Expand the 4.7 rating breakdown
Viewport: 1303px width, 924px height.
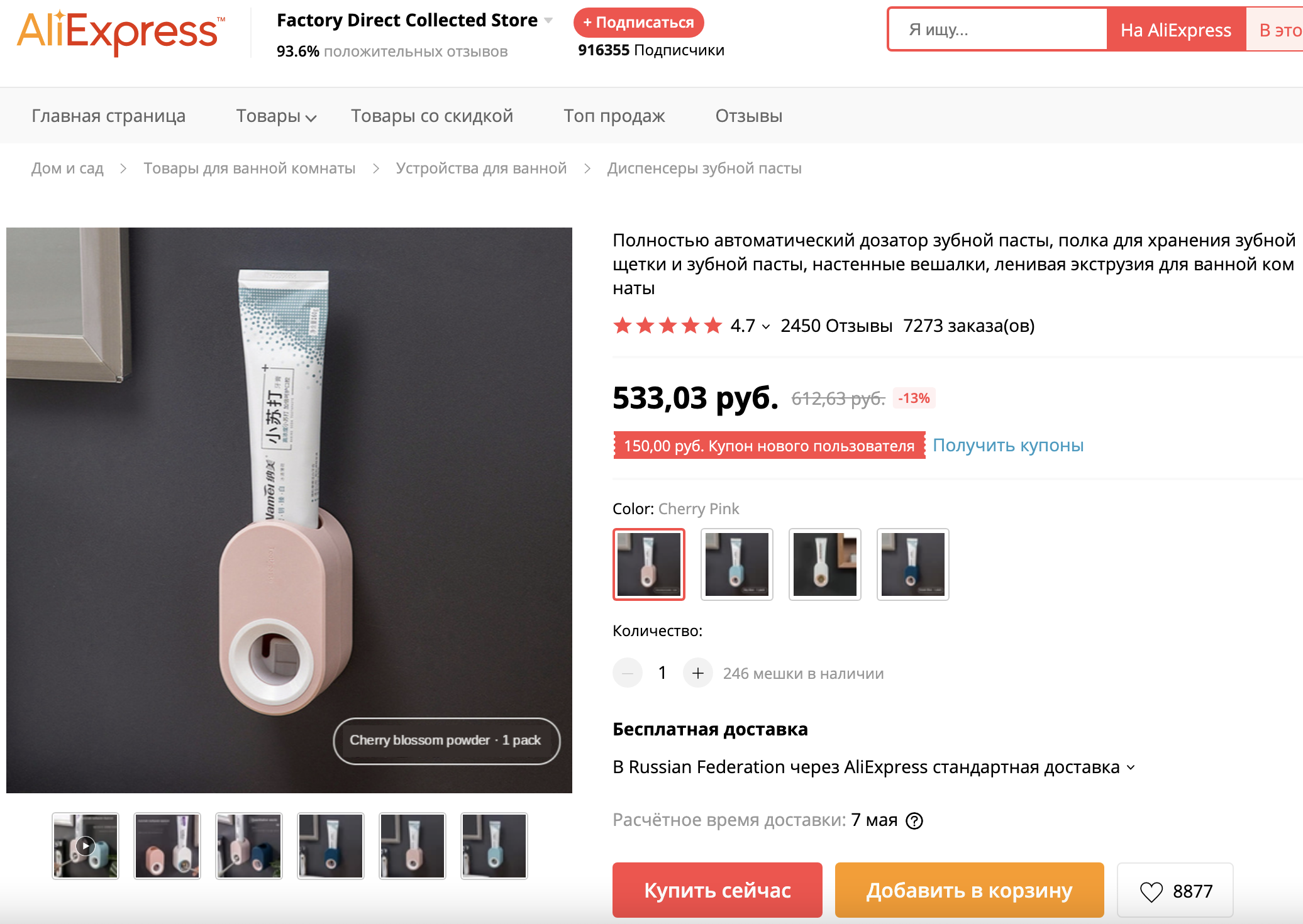[765, 326]
